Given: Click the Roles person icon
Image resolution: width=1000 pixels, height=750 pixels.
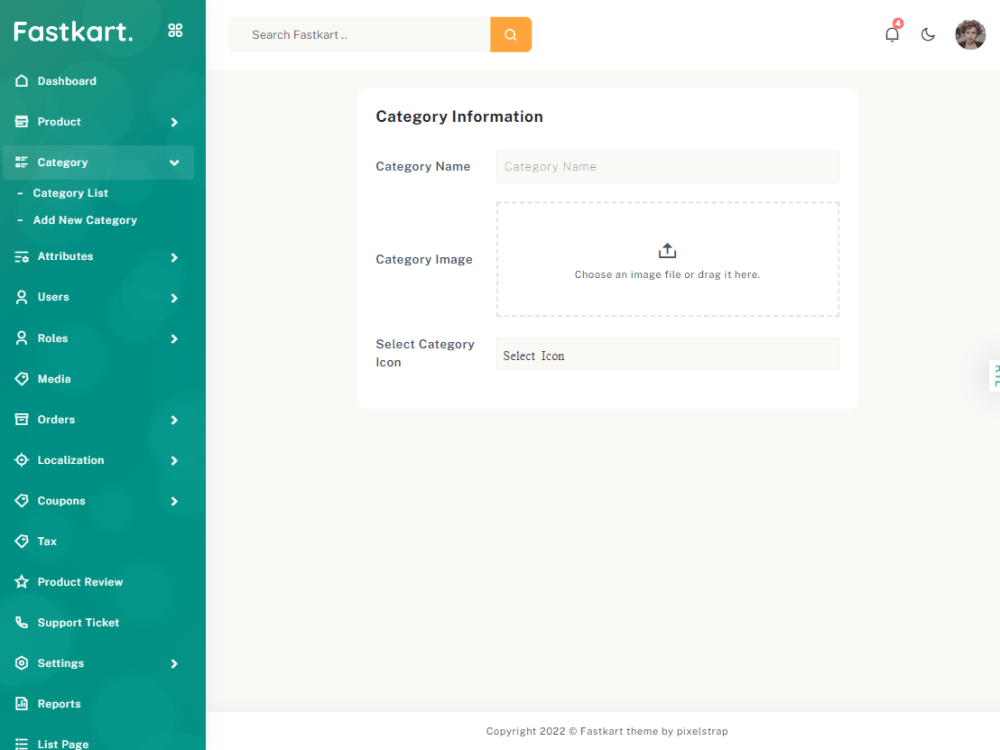Looking at the screenshot, I should [22, 338].
